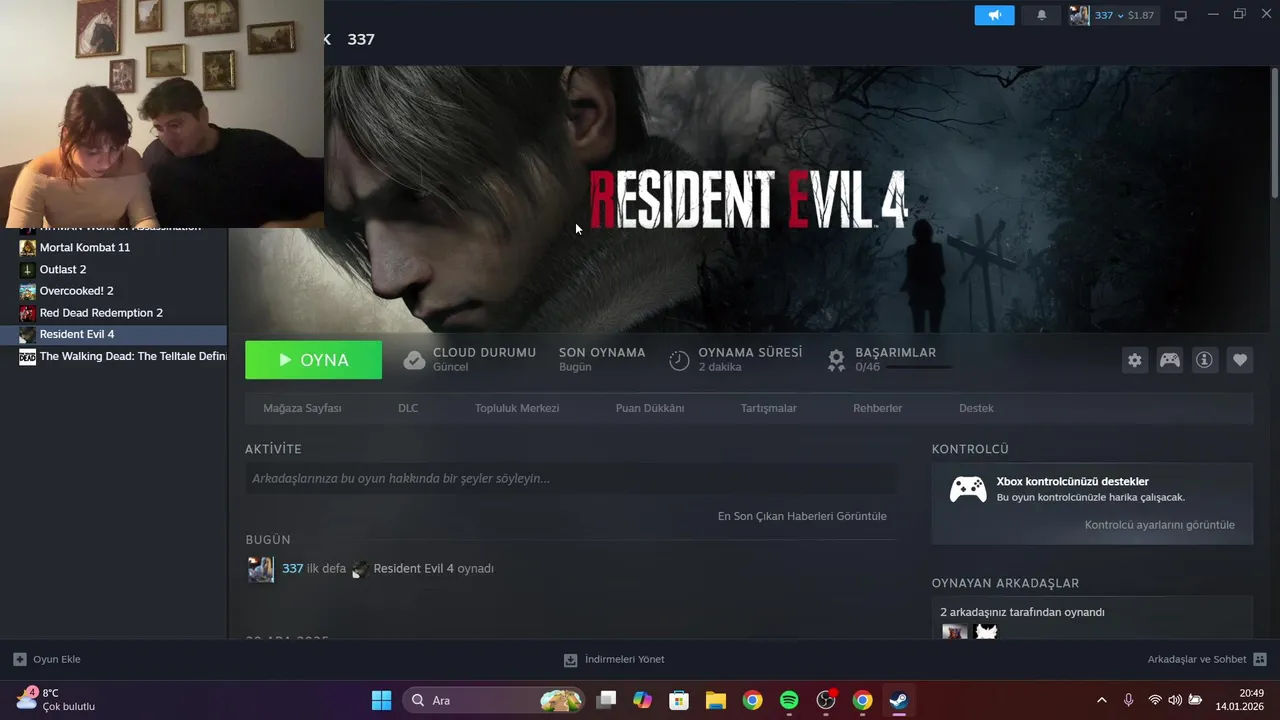The width and height of the screenshot is (1280, 720).
Task: Open the 337 profile avatar
Action: point(1079,15)
